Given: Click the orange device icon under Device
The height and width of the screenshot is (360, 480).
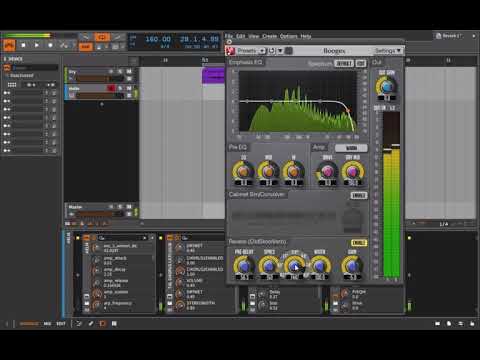Looking at the screenshot, I should pyautogui.click(x=7, y=68).
